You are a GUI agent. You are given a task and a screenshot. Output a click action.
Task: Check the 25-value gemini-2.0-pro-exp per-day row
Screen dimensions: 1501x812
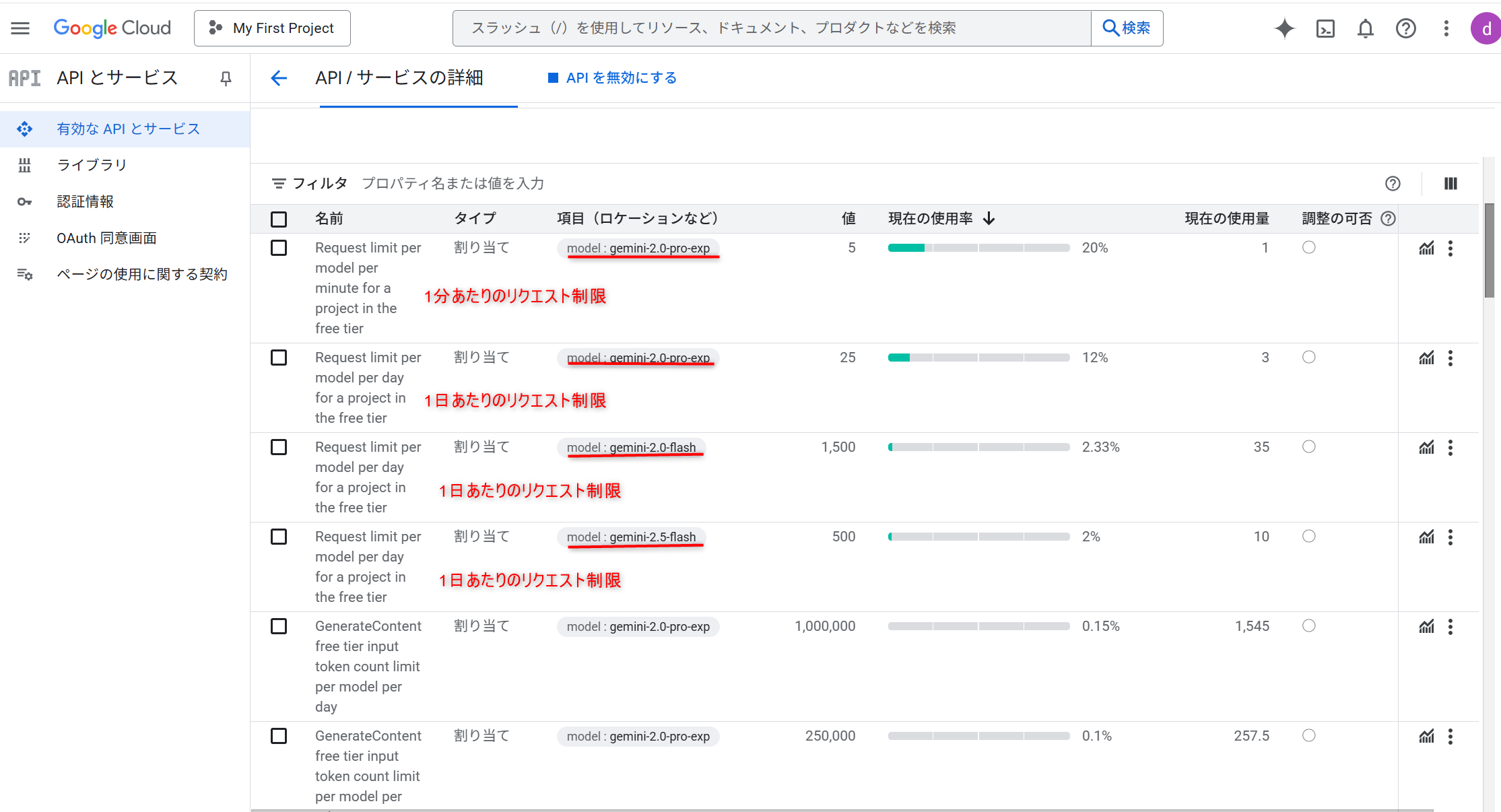click(x=279, y=358)
